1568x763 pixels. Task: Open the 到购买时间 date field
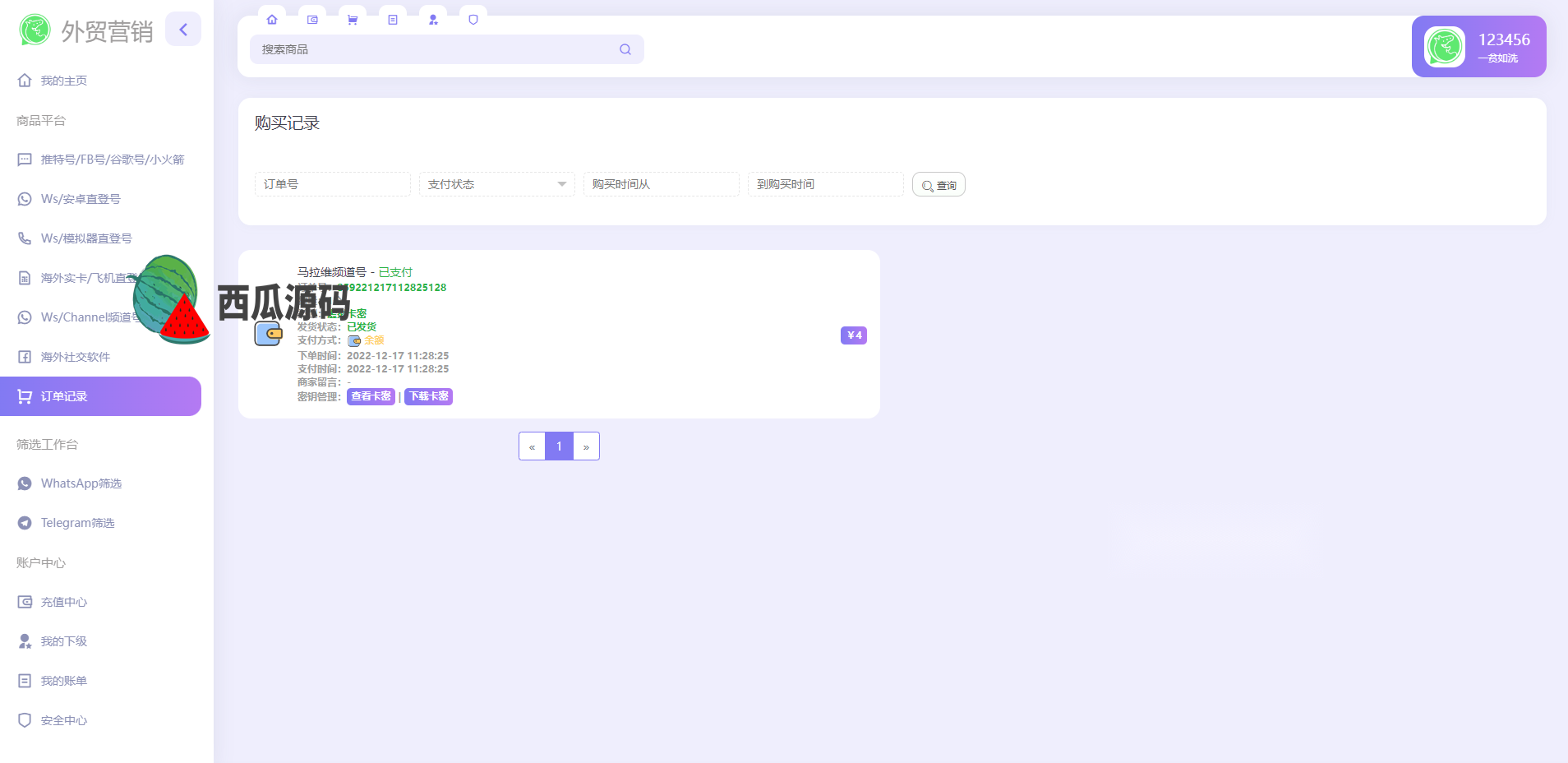[826, 184]
